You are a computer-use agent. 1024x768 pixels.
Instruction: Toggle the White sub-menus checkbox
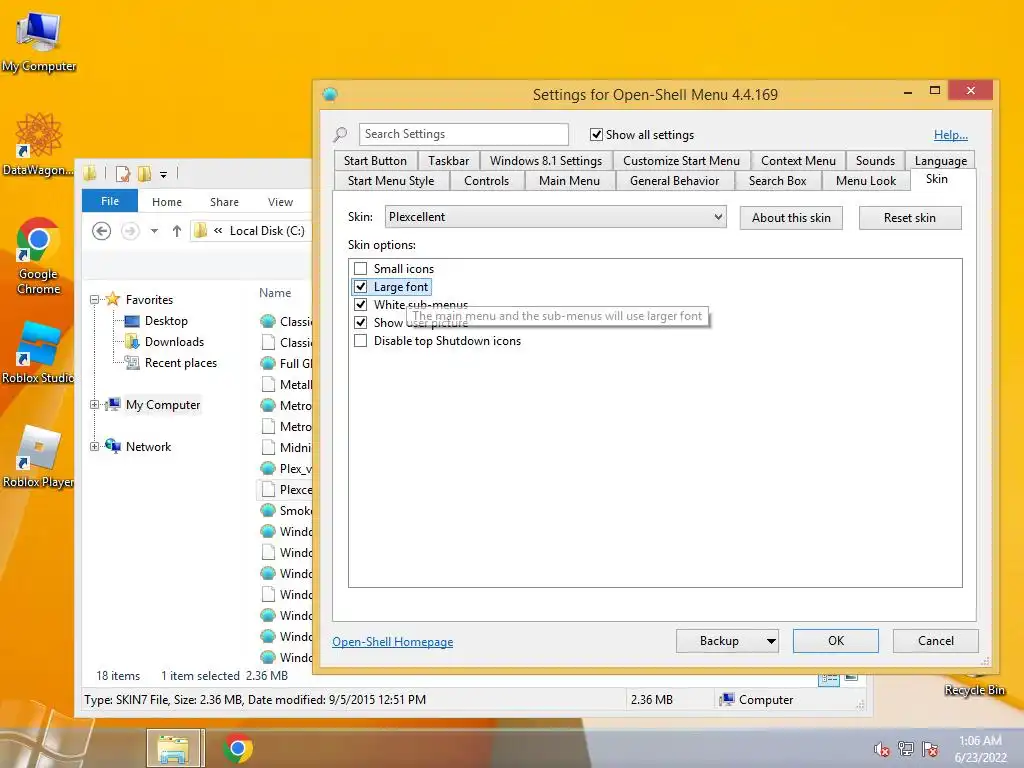tap(360, 304)
